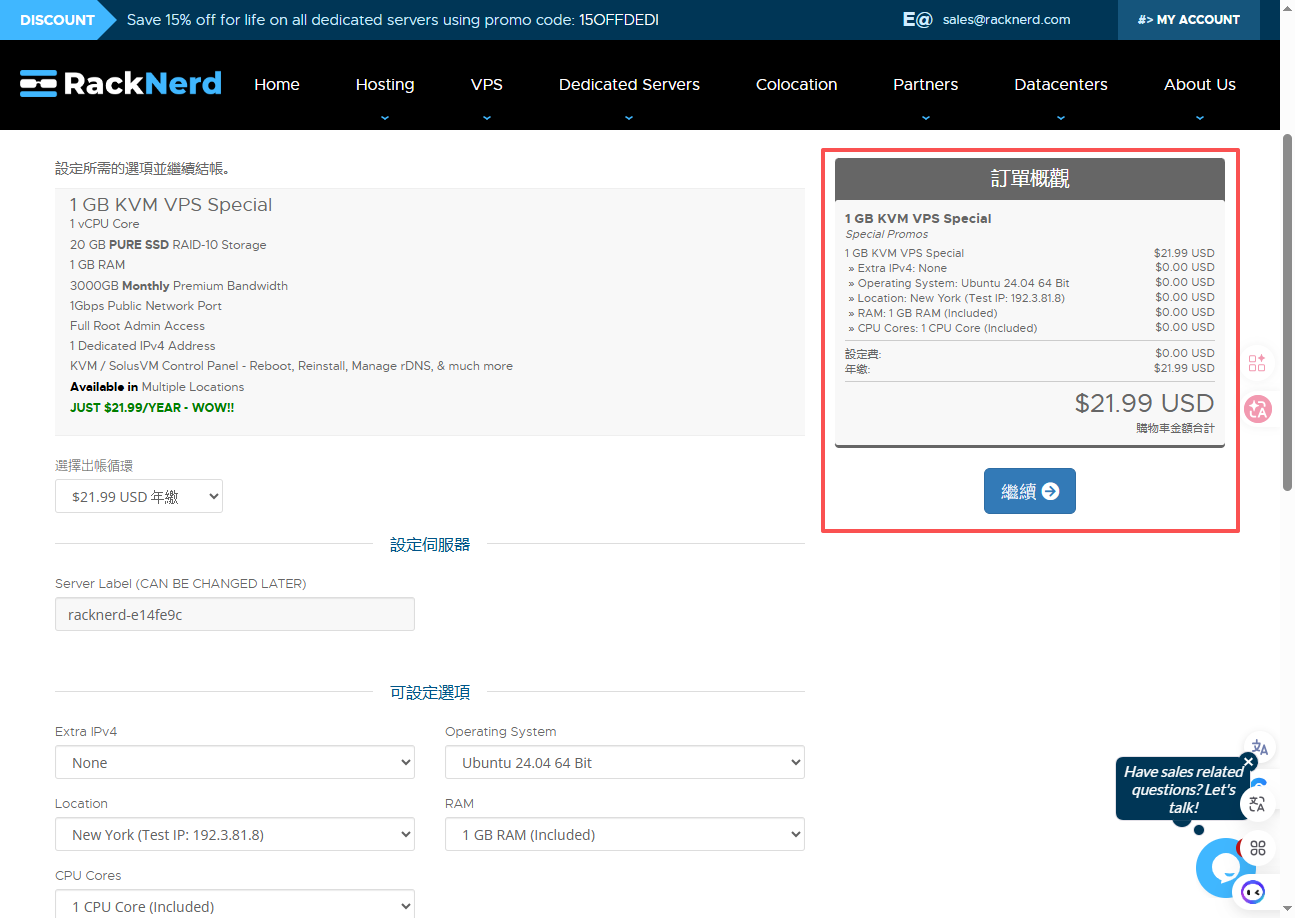Screen dimensions: 1295x918
Task: Click the blue 繼續 continue button
Action: 1030,491
